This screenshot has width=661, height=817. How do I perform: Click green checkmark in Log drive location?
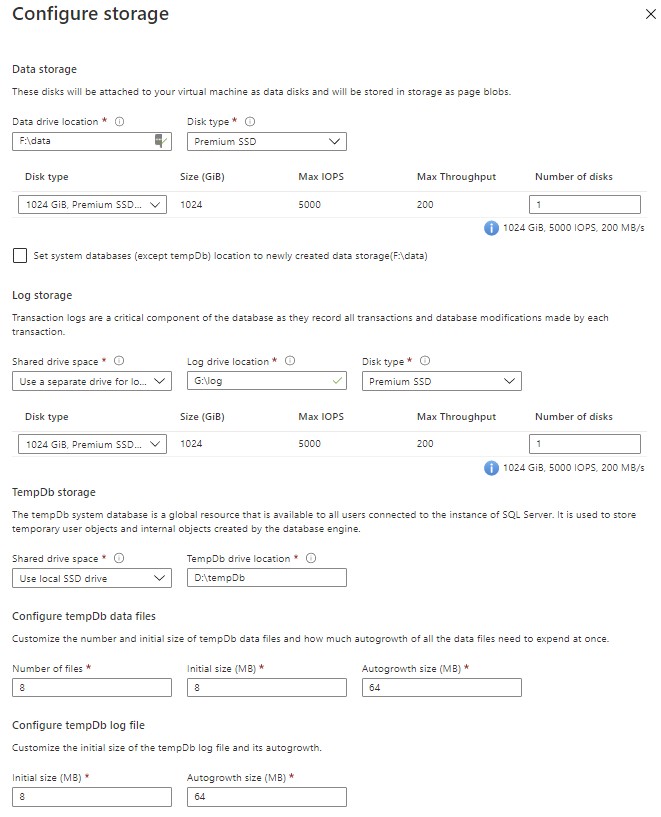pos(338,381)
